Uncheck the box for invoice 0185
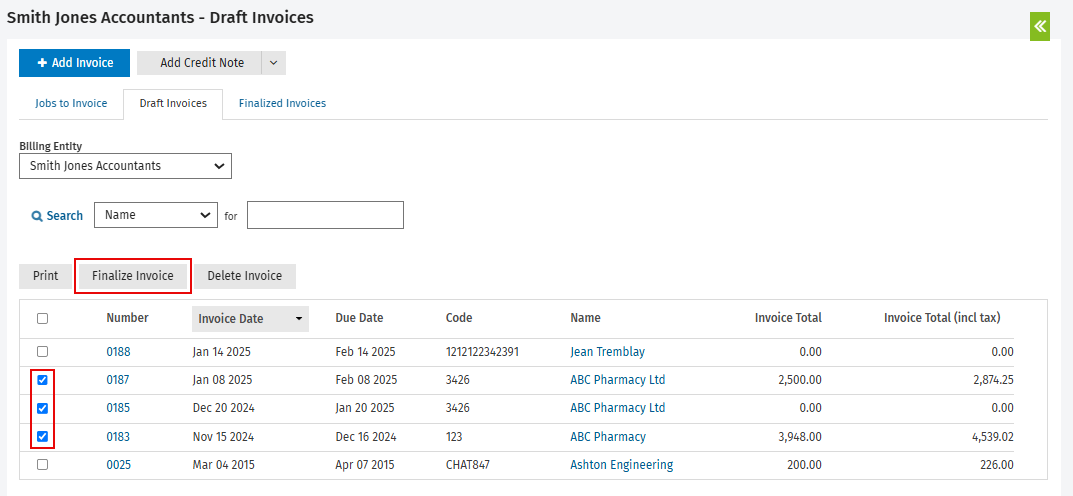1073x496 pixels. click(x=42, y=408)
